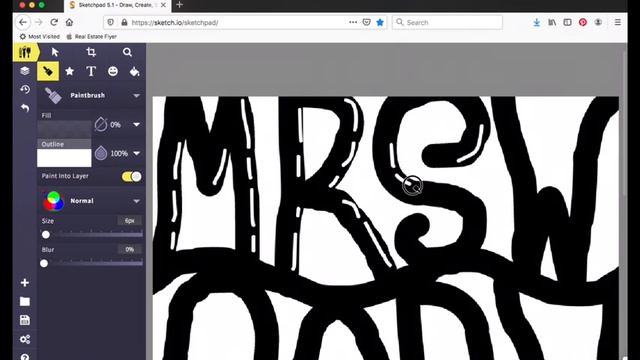This screenshot has width=640, height=360.
Task: Click the Size slider handle
Action: tap(46, 235)
